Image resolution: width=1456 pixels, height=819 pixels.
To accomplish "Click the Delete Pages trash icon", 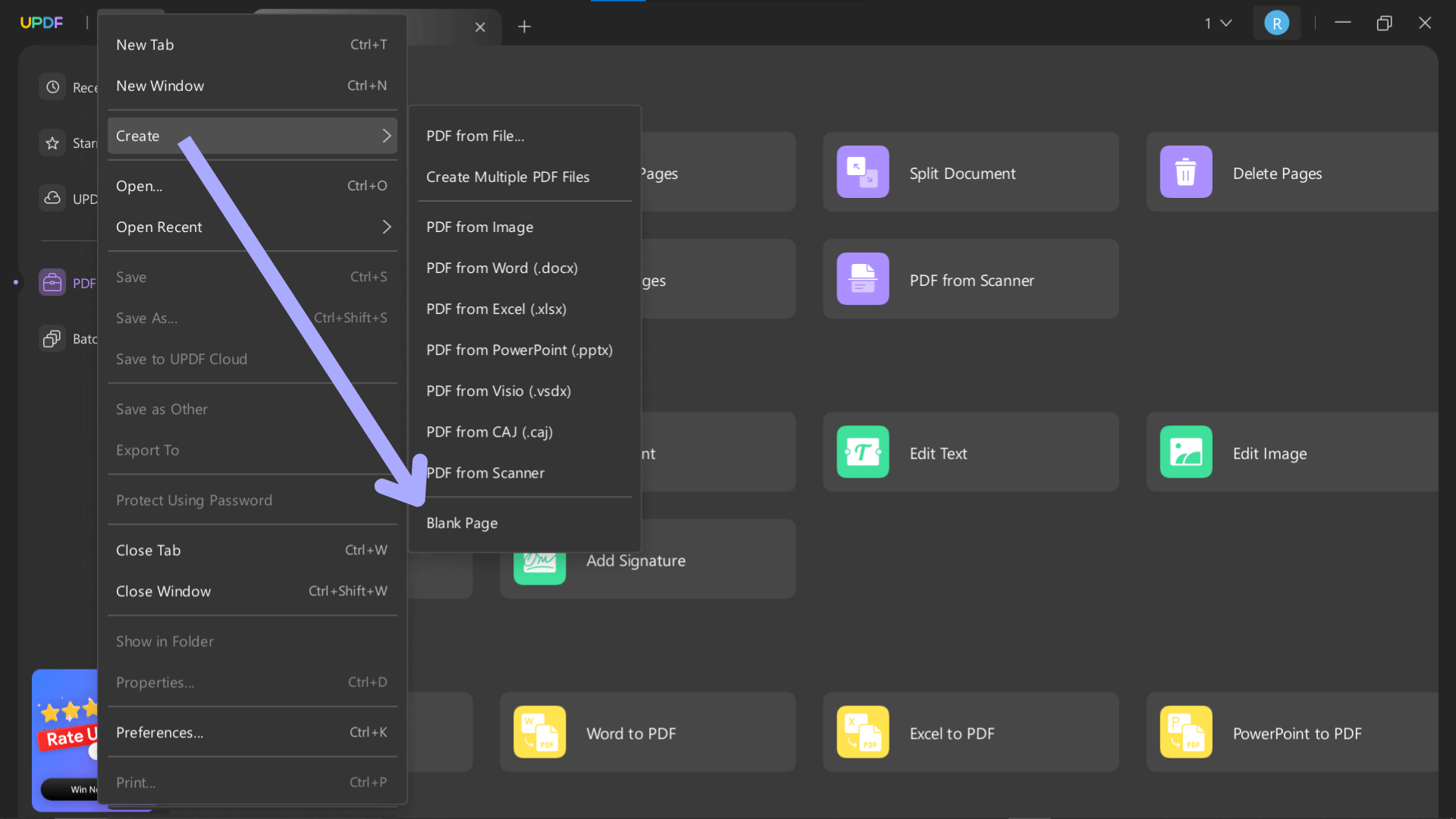I will click(1185, 172).
